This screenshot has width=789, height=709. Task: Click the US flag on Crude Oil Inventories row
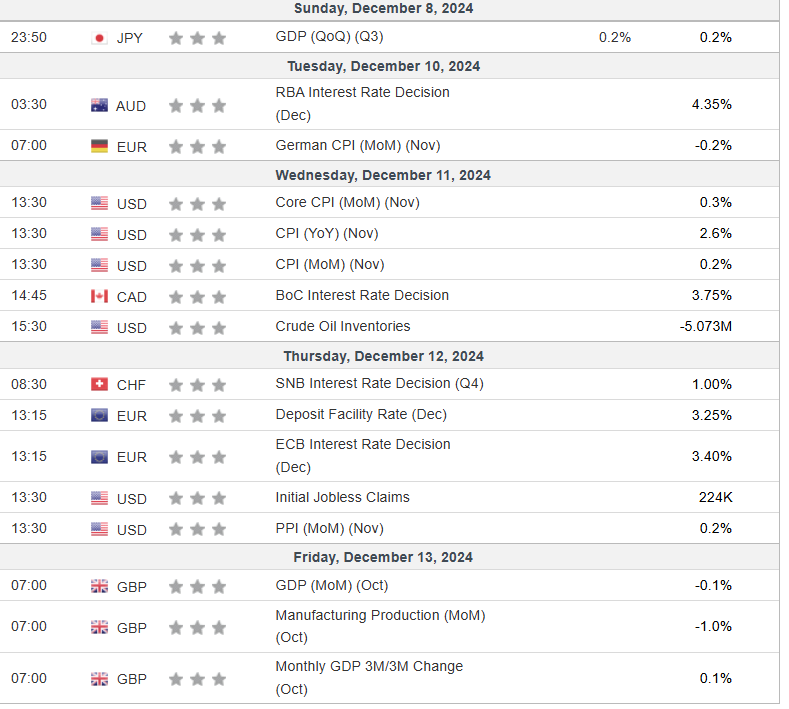coord(99,327)
